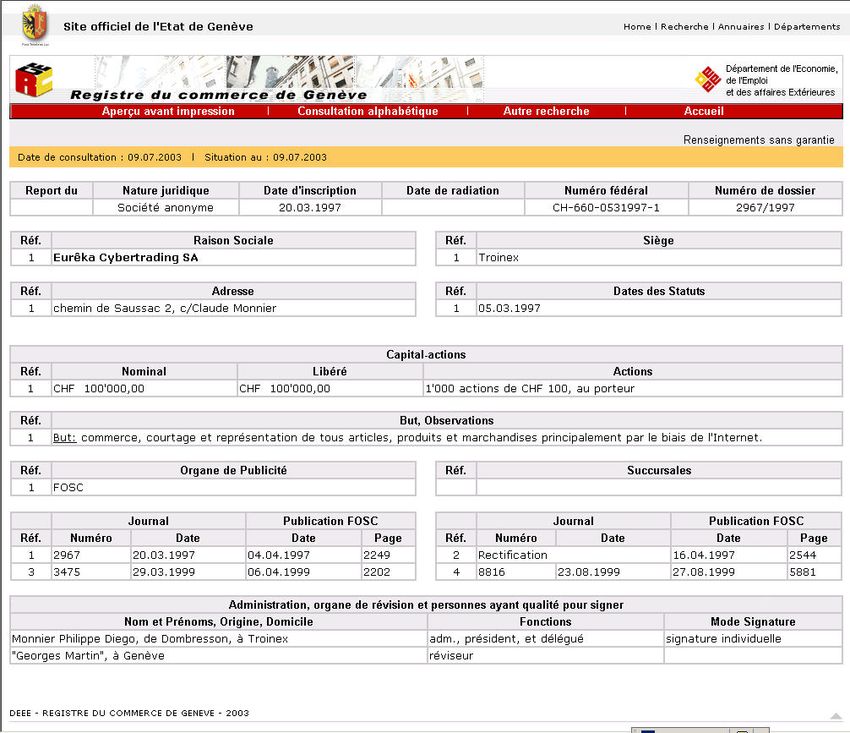The height and width of the screenshot is (733, 850).
Task: Click journal number 2967
Action: click(67, 555)
